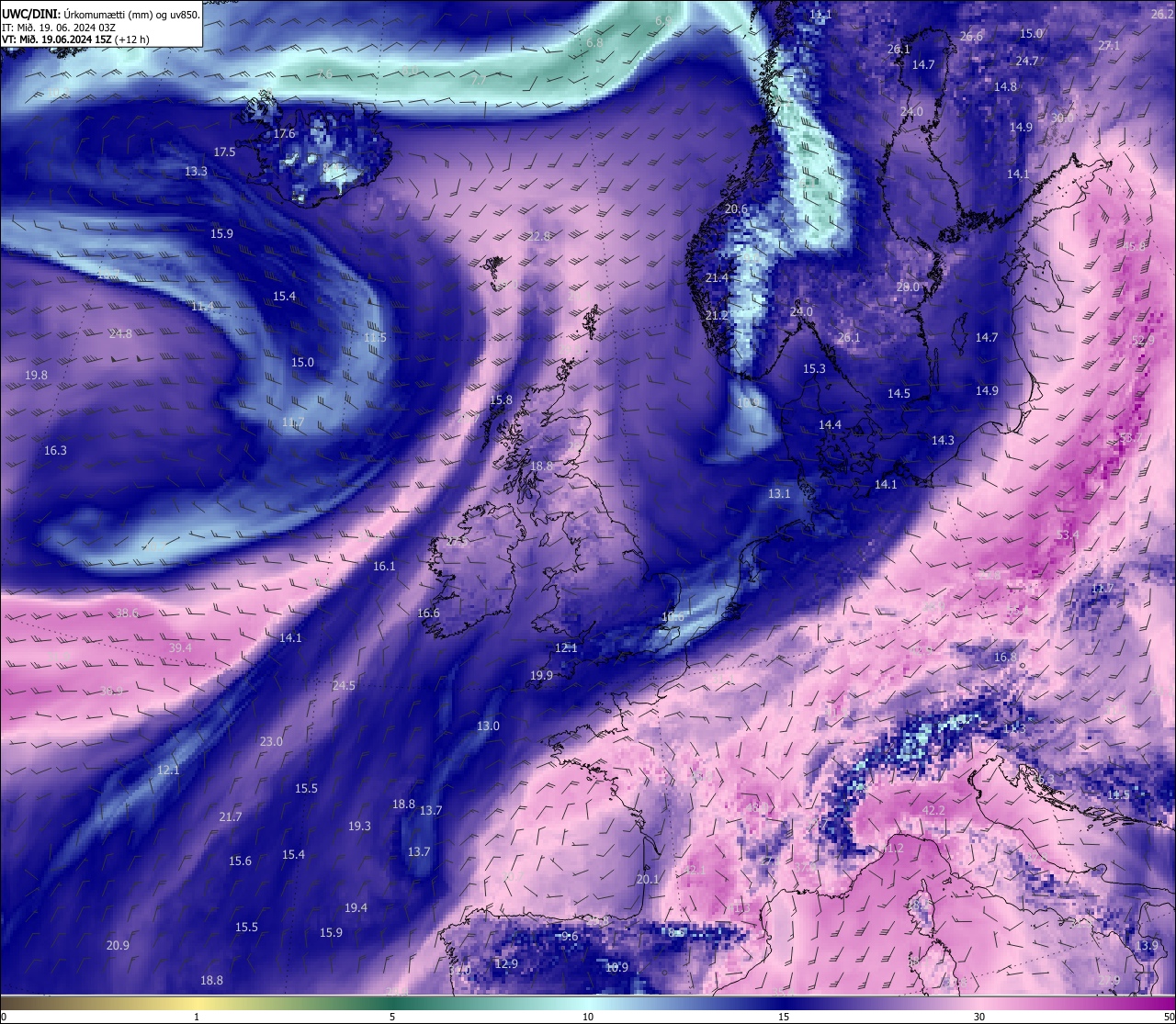Click the 19.8 value label
Viewport: 1176px width, 1024px height.
[x=37, y=376]
